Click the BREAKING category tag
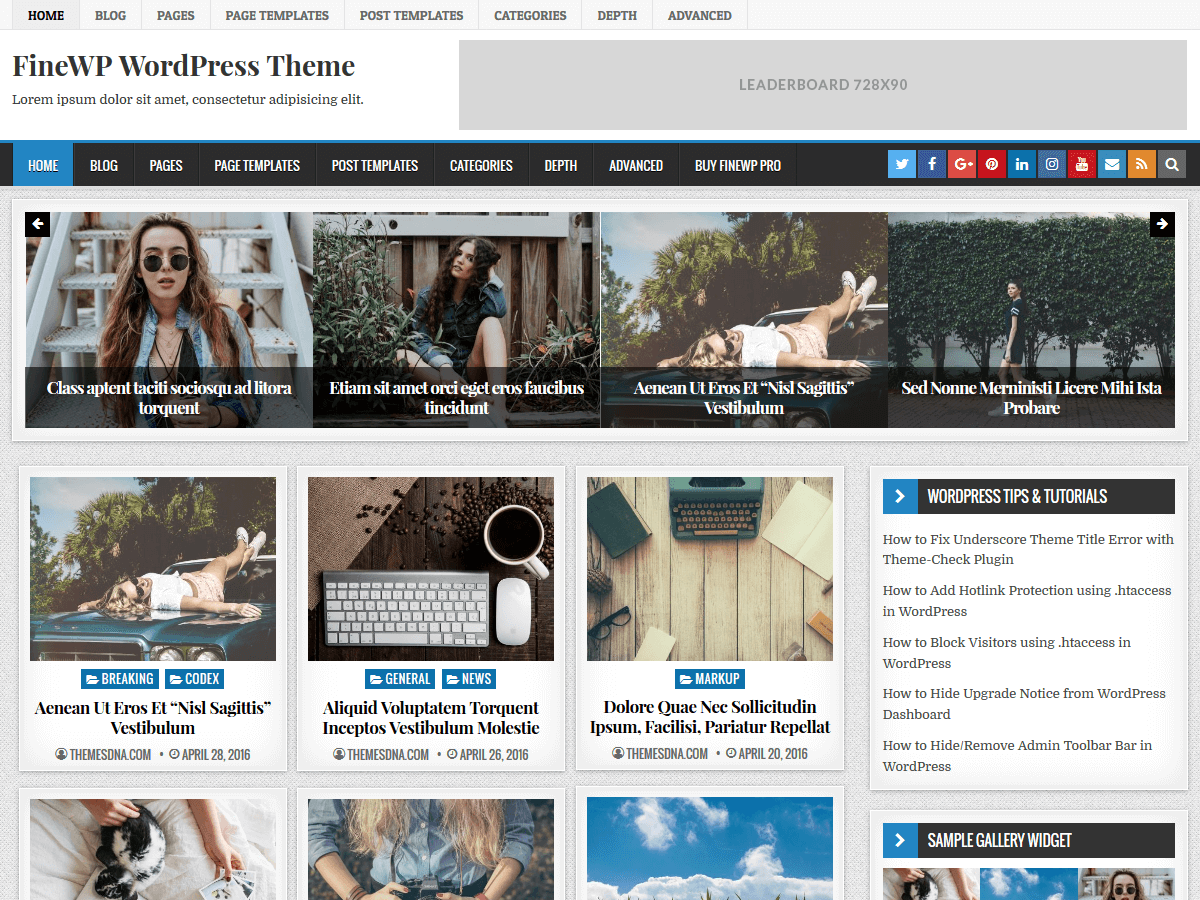This screenshot has height=900, width=1200. tap(119, 678)
